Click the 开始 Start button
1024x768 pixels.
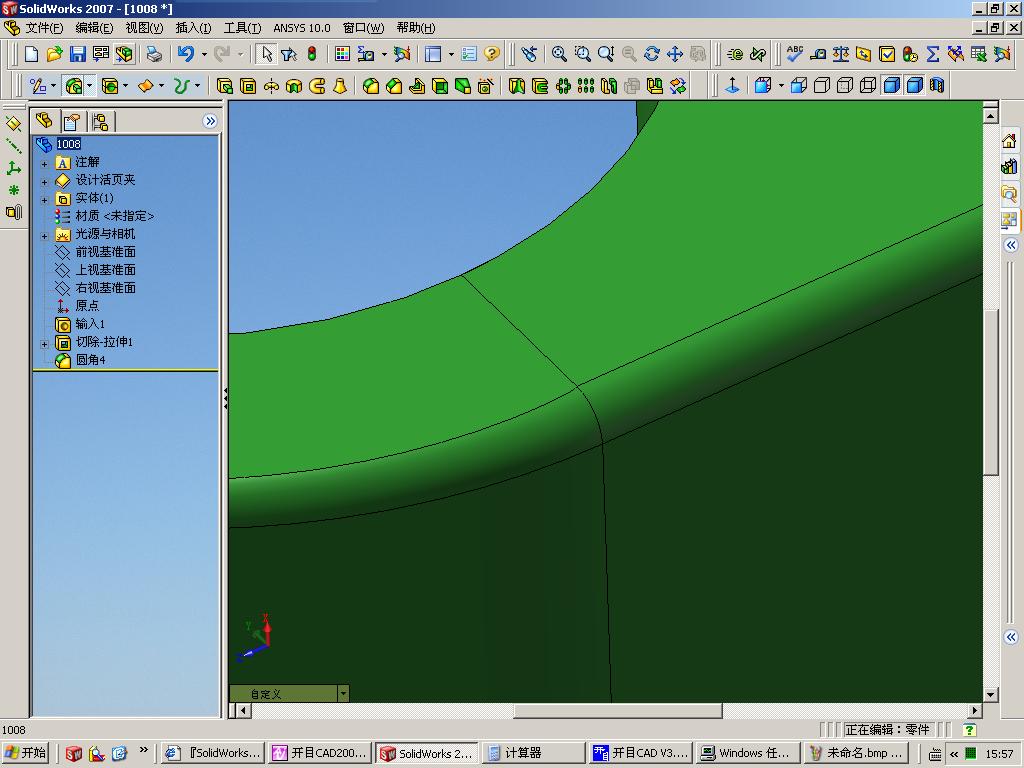coord(26,753)
